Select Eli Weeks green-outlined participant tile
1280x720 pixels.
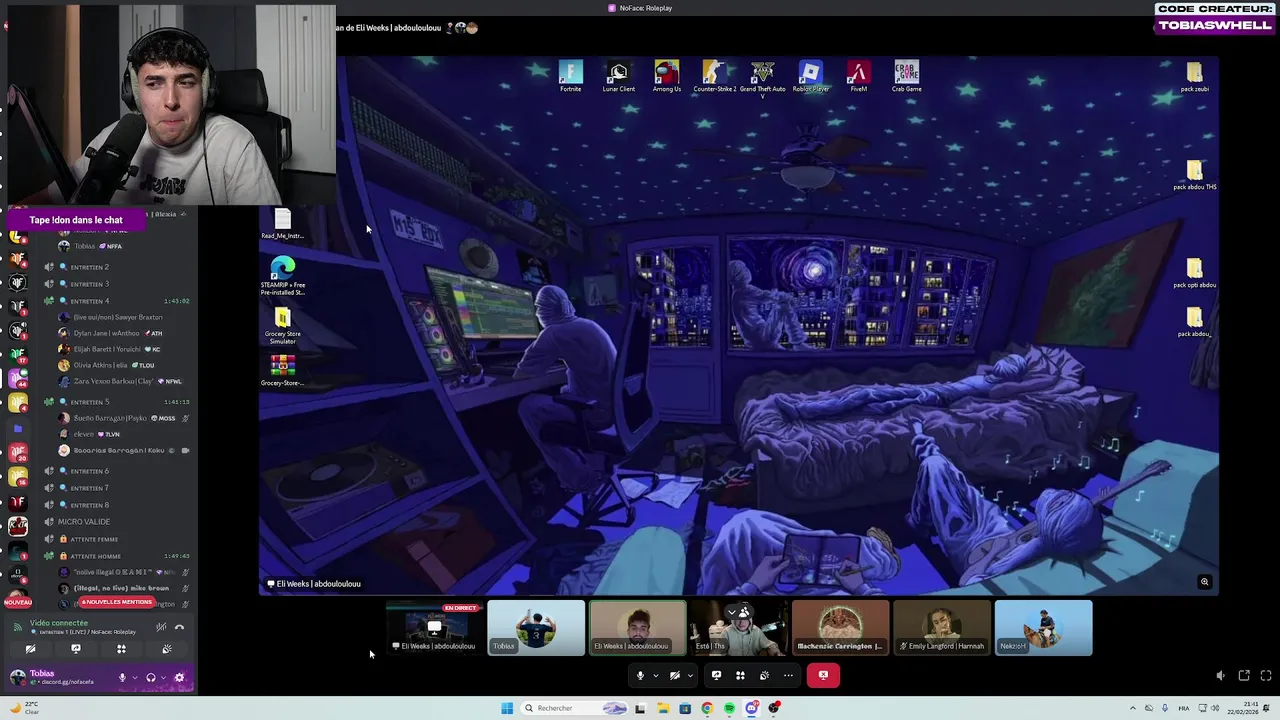coord(638,628)
